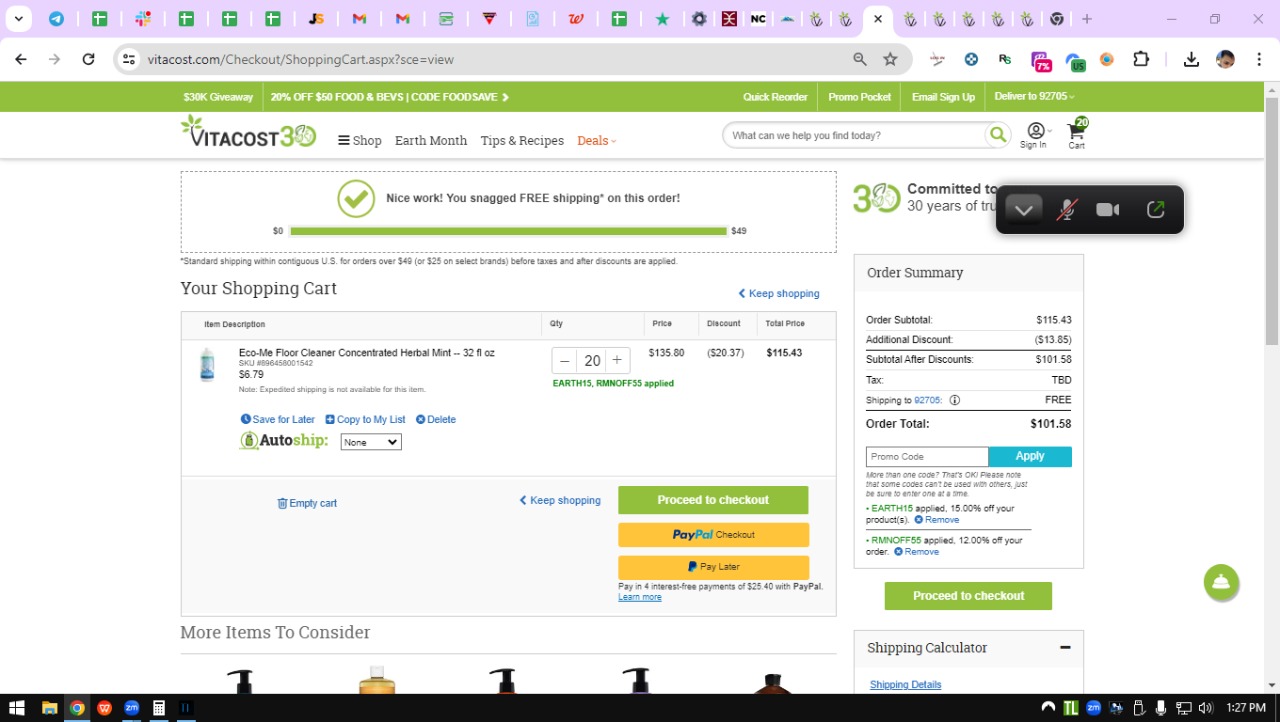Click the shipping info circle icon
The image size is (1280, 722).
click(x=954, y=400)
